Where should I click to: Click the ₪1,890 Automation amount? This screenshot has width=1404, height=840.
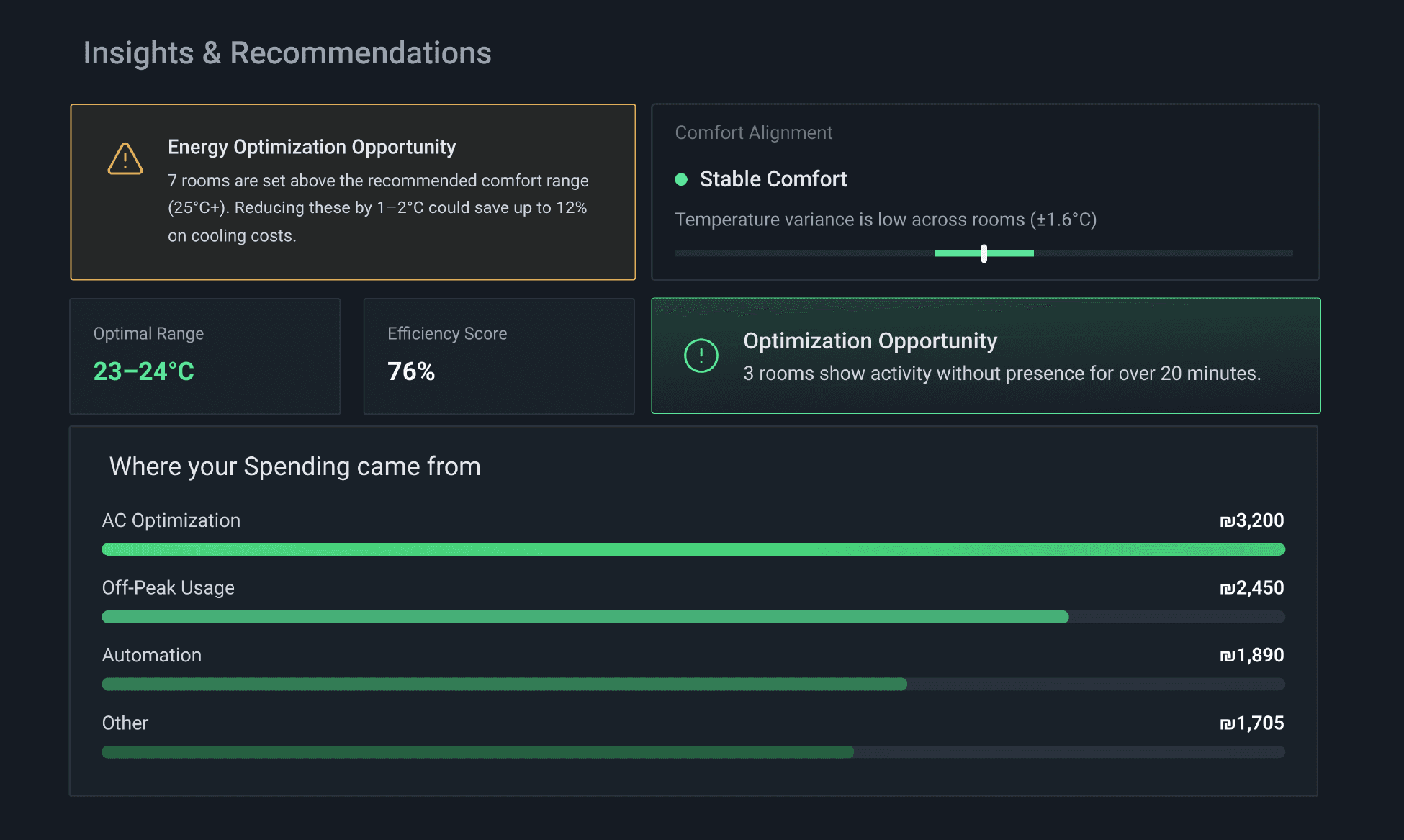1251,656
